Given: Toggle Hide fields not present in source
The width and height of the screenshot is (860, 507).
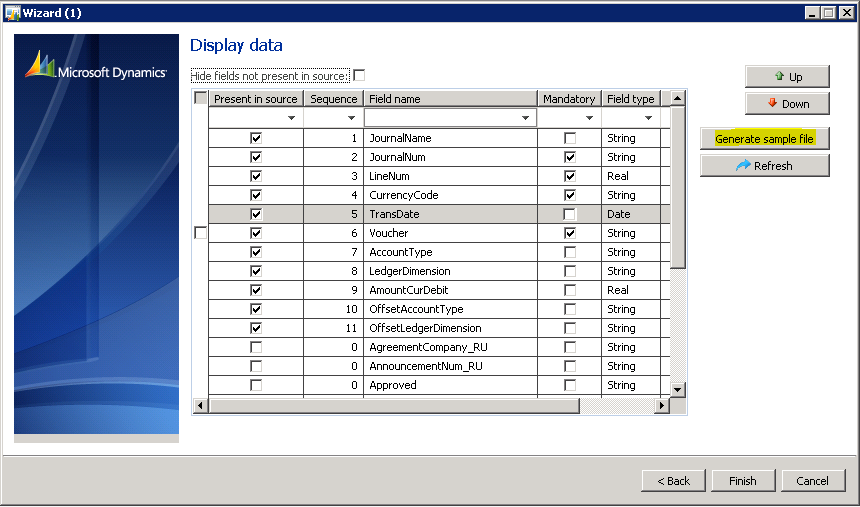Looking at the screenshot, I should (359, 75).
